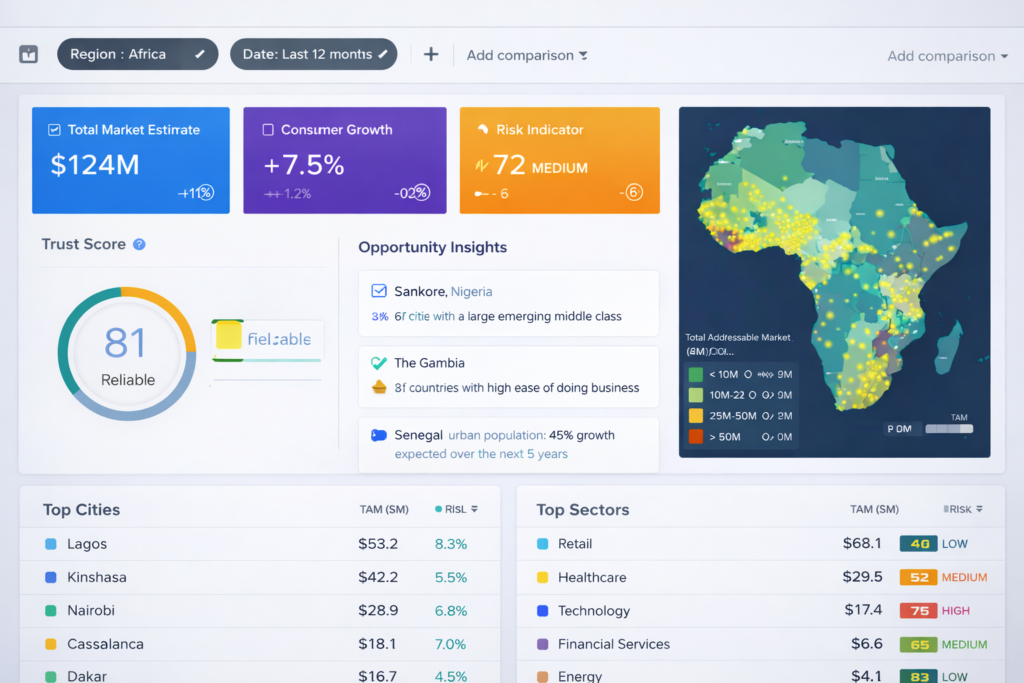The height and width of the screenshot is (683, 1024).
Task: Open the right-side Add comparison dropdown
Action: (947, 56)
